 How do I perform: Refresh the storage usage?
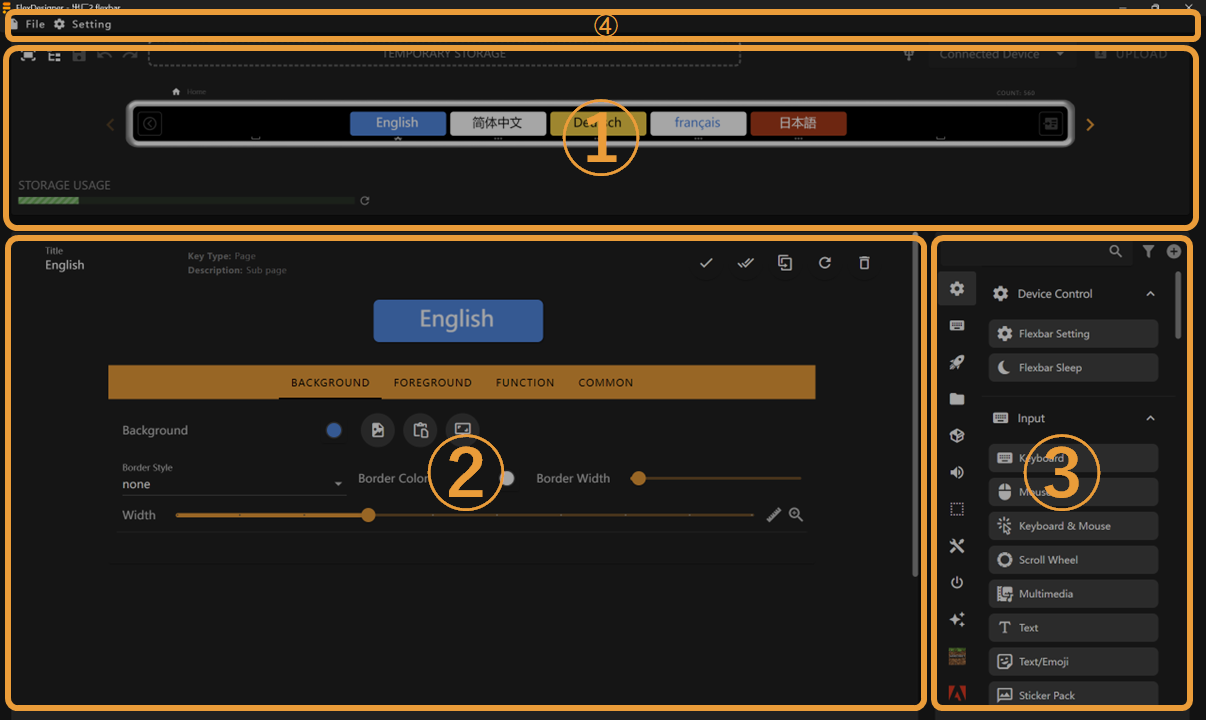coord(365,201)
